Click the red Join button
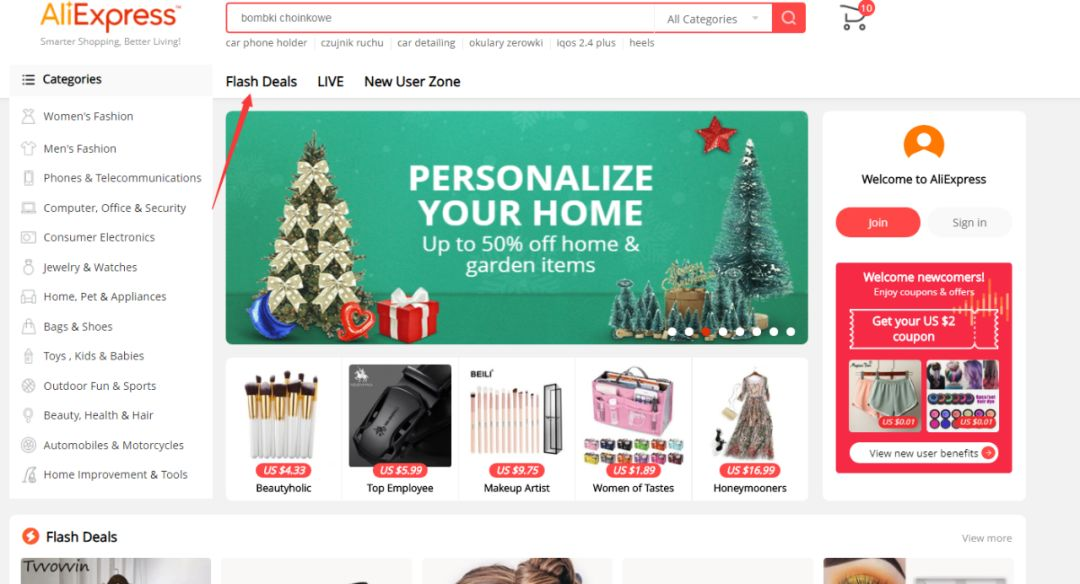Screen dimensions: 1080x584 [x=878, y=222]
